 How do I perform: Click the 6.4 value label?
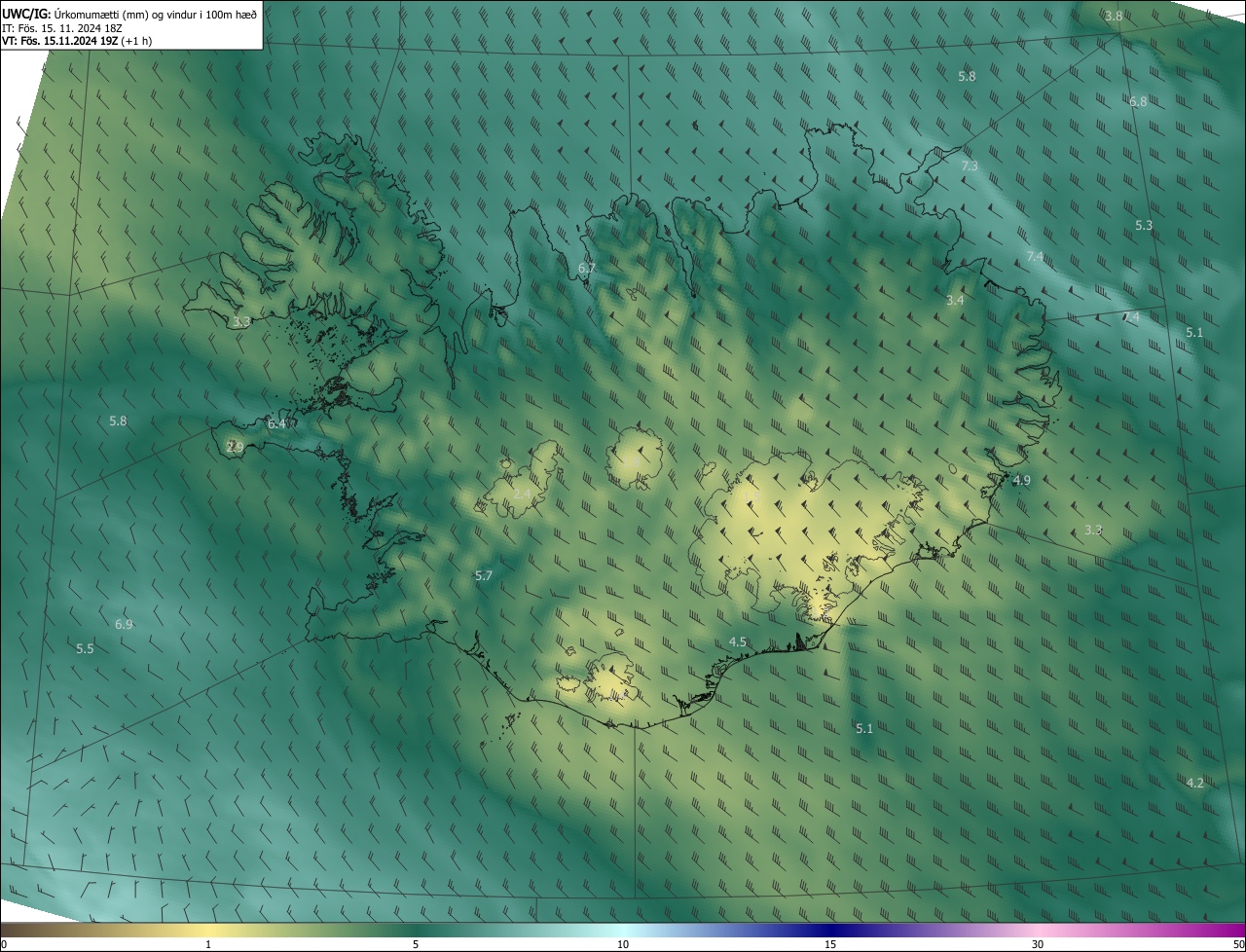coord(276,424)
